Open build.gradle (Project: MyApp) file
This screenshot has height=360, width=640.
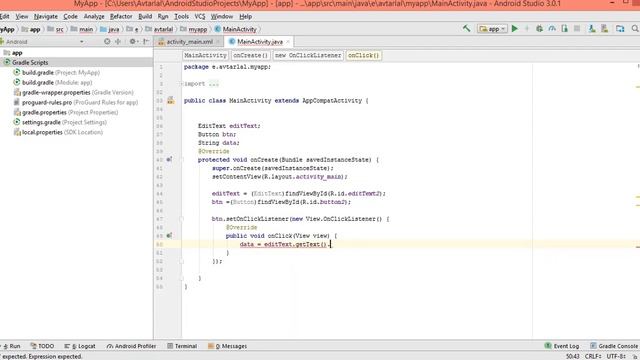coord(57,72)
